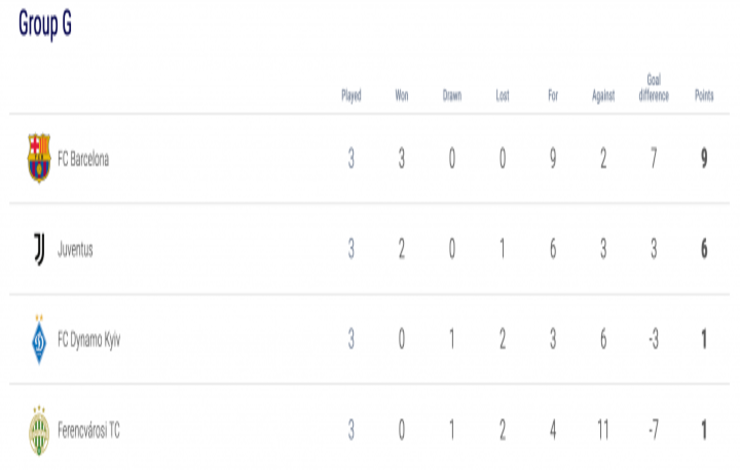Click the For column header
The height and width of the screenshot is (470, 740).
[x=553, y=96]
